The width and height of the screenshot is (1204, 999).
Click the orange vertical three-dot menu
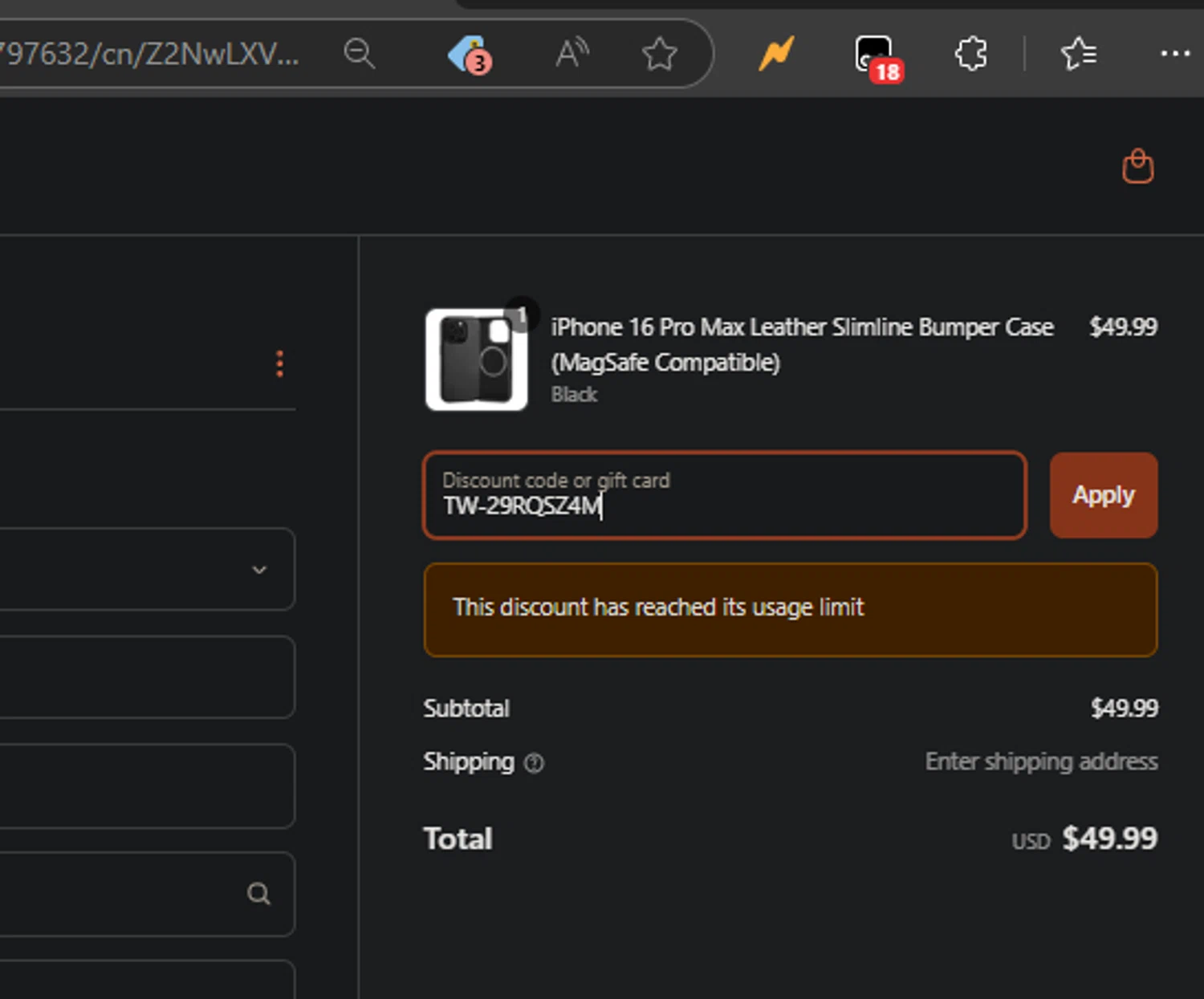279,363
